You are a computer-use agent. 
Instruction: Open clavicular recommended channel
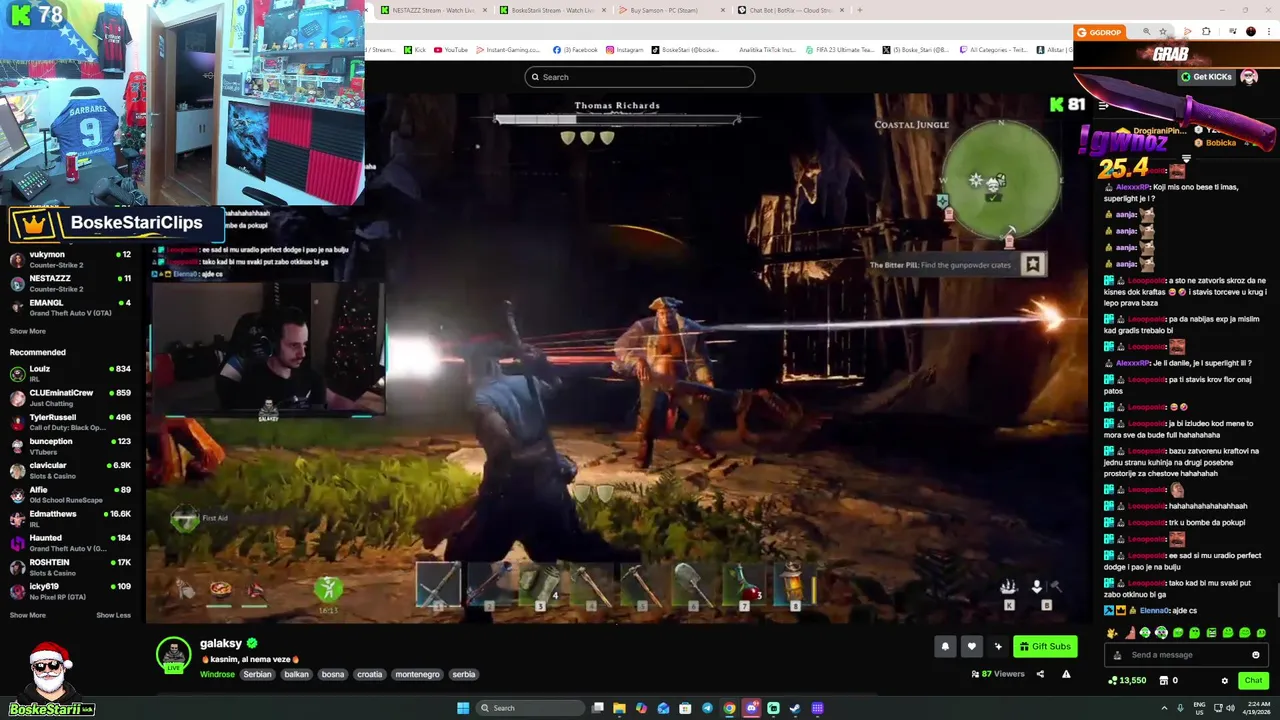click(70, 470)
